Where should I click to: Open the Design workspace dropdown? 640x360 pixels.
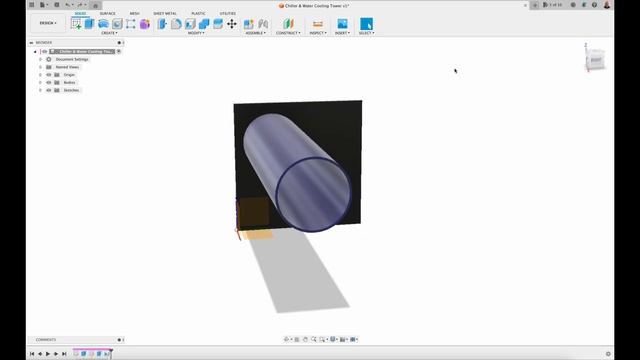tap(48, 23)
